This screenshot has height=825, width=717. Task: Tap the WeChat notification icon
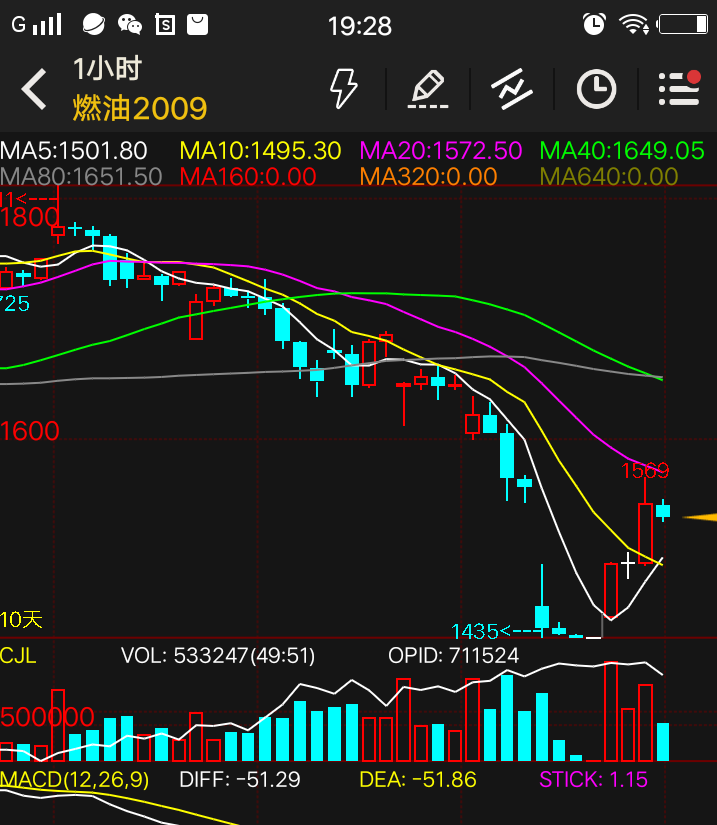[129, 24]
